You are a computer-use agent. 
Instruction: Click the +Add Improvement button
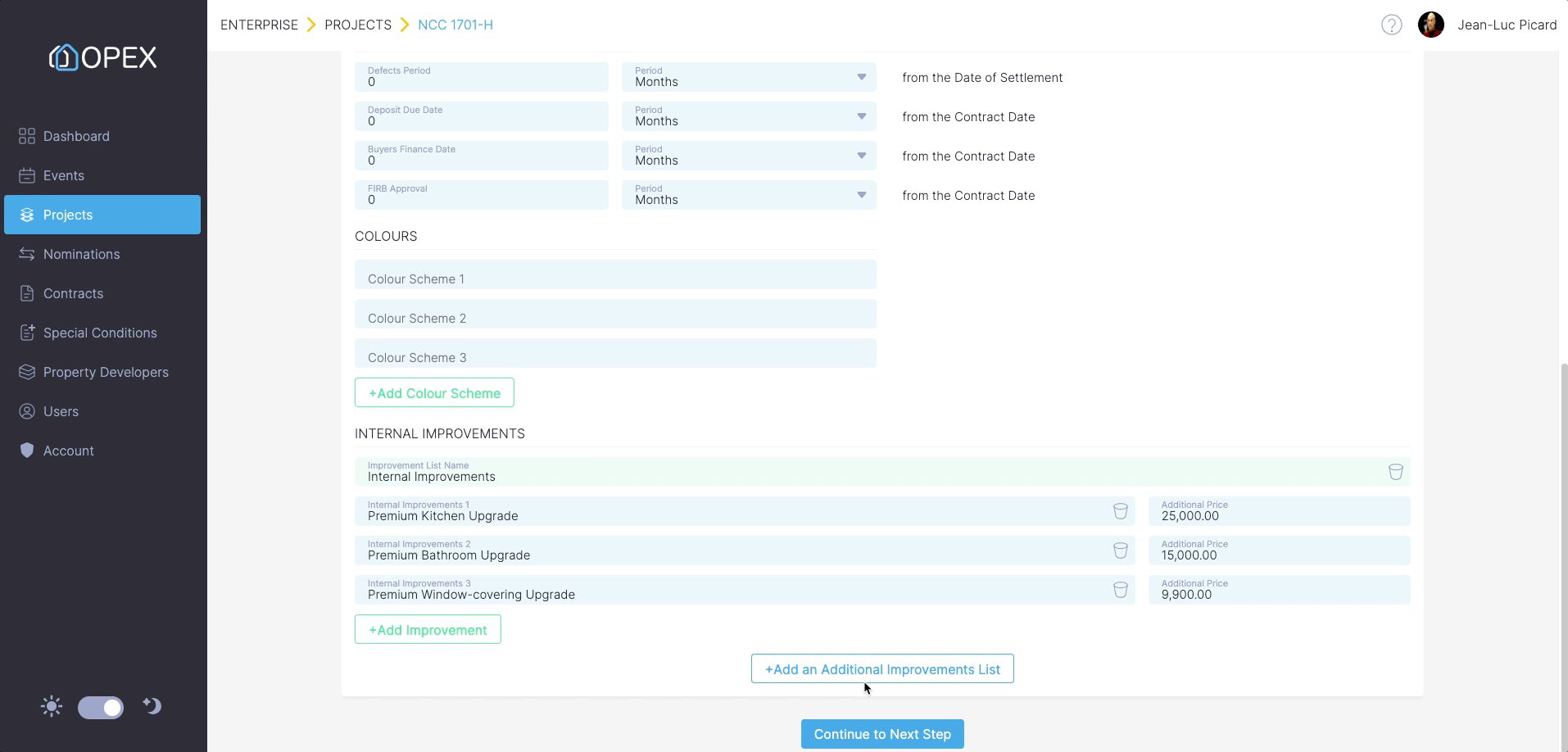click(428, 629)
